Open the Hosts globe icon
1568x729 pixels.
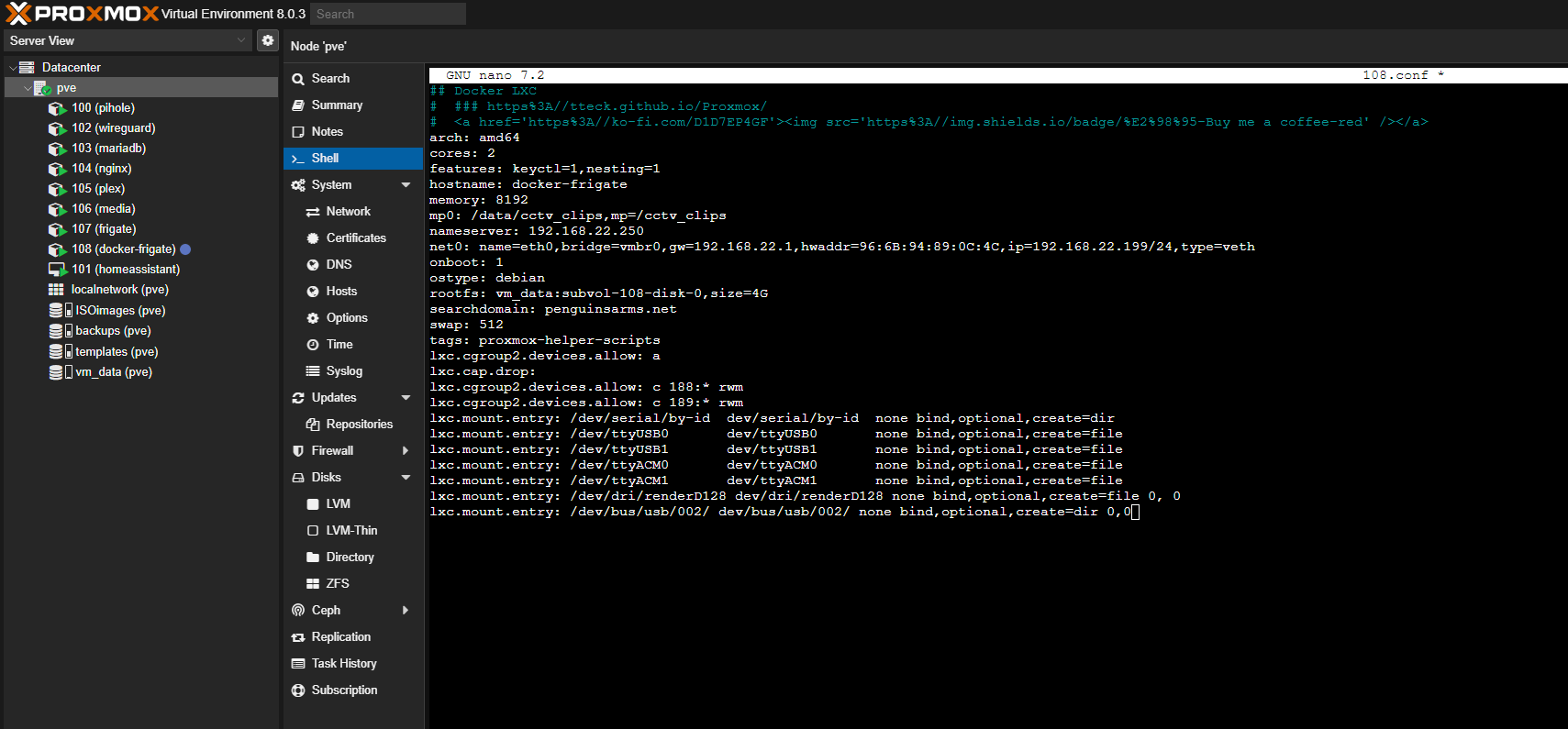pyautogui.click(x=313, y=292)
